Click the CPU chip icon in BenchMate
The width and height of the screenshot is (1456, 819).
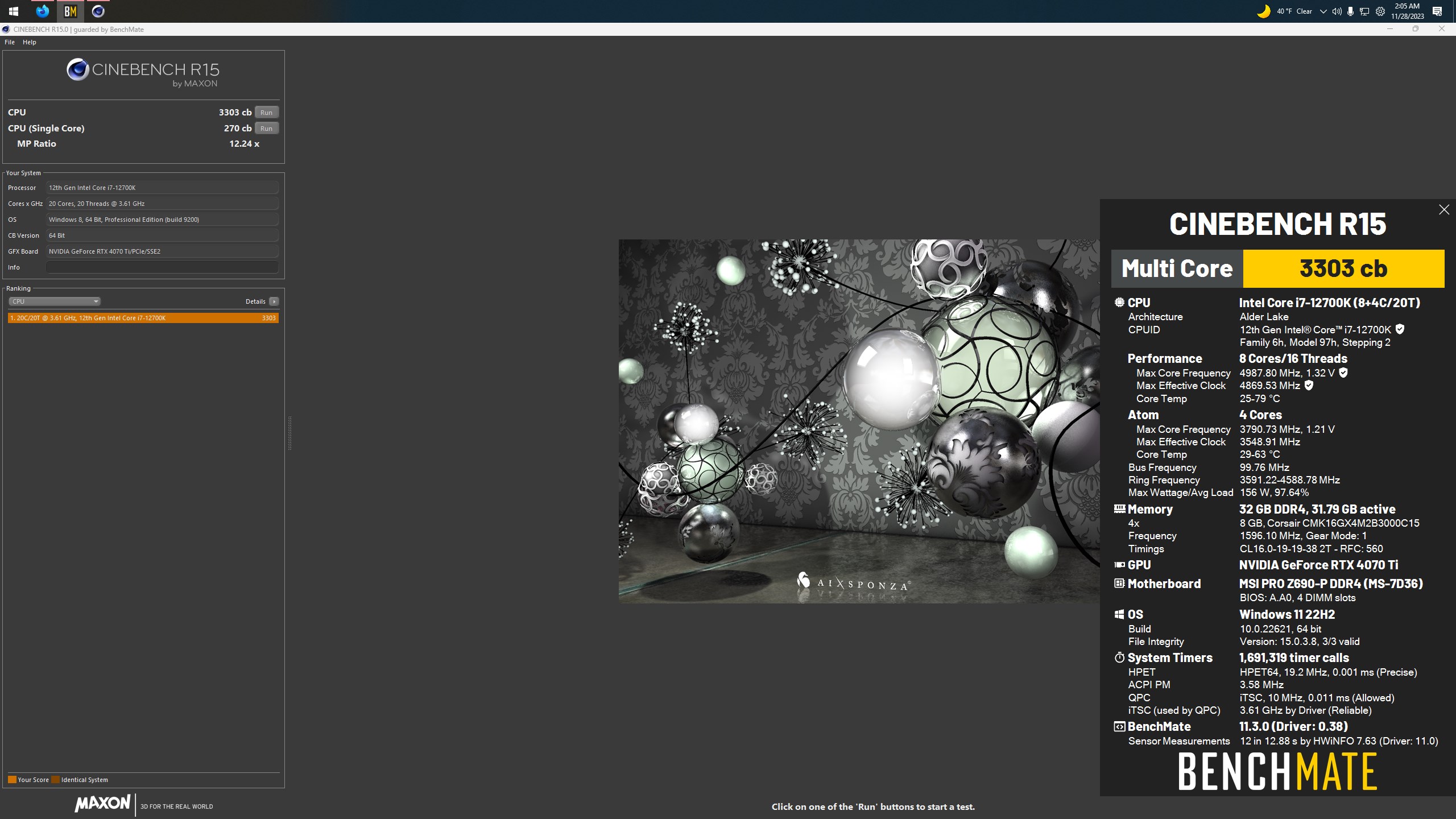1119,303
